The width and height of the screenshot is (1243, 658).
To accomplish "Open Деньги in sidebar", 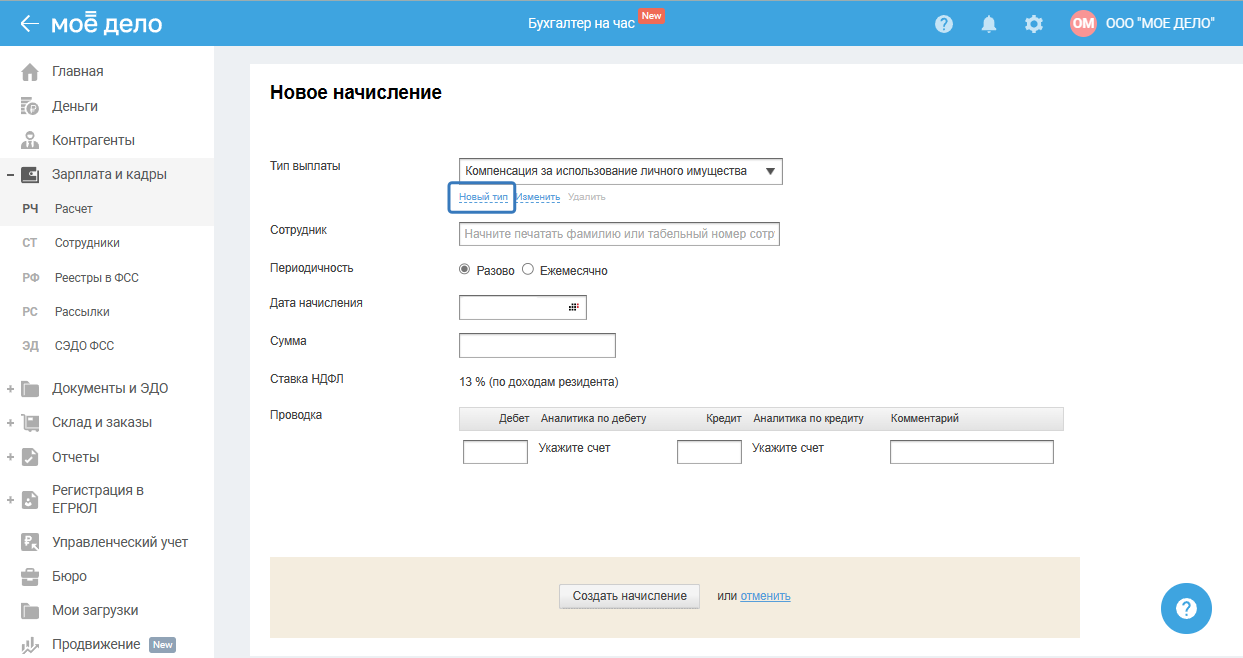I will pyautogui.click(x=75, y=106).
